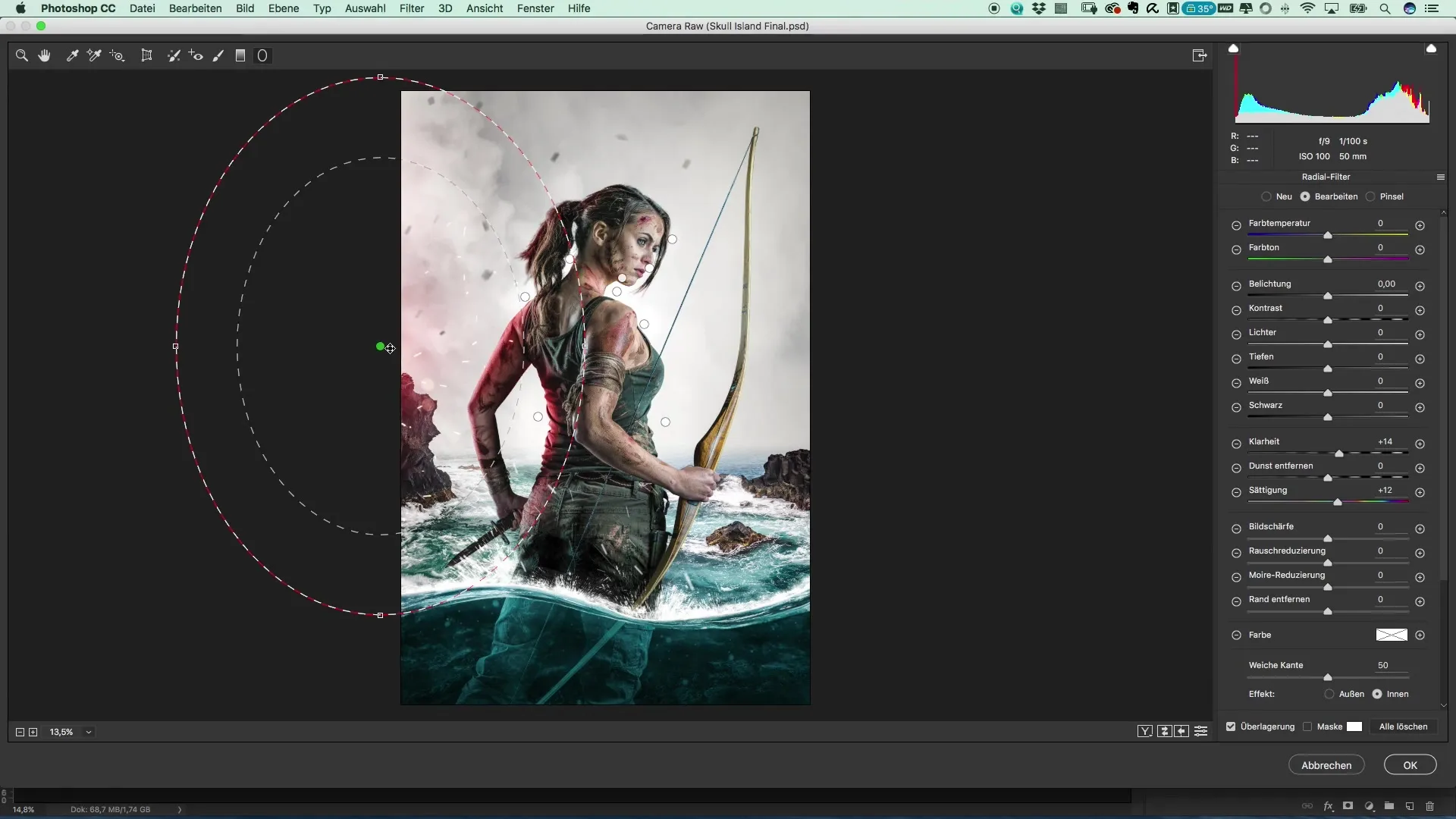Click the Klarheit slider handle
This screenshot has height=819, width=1456.
pos(1339,453)
